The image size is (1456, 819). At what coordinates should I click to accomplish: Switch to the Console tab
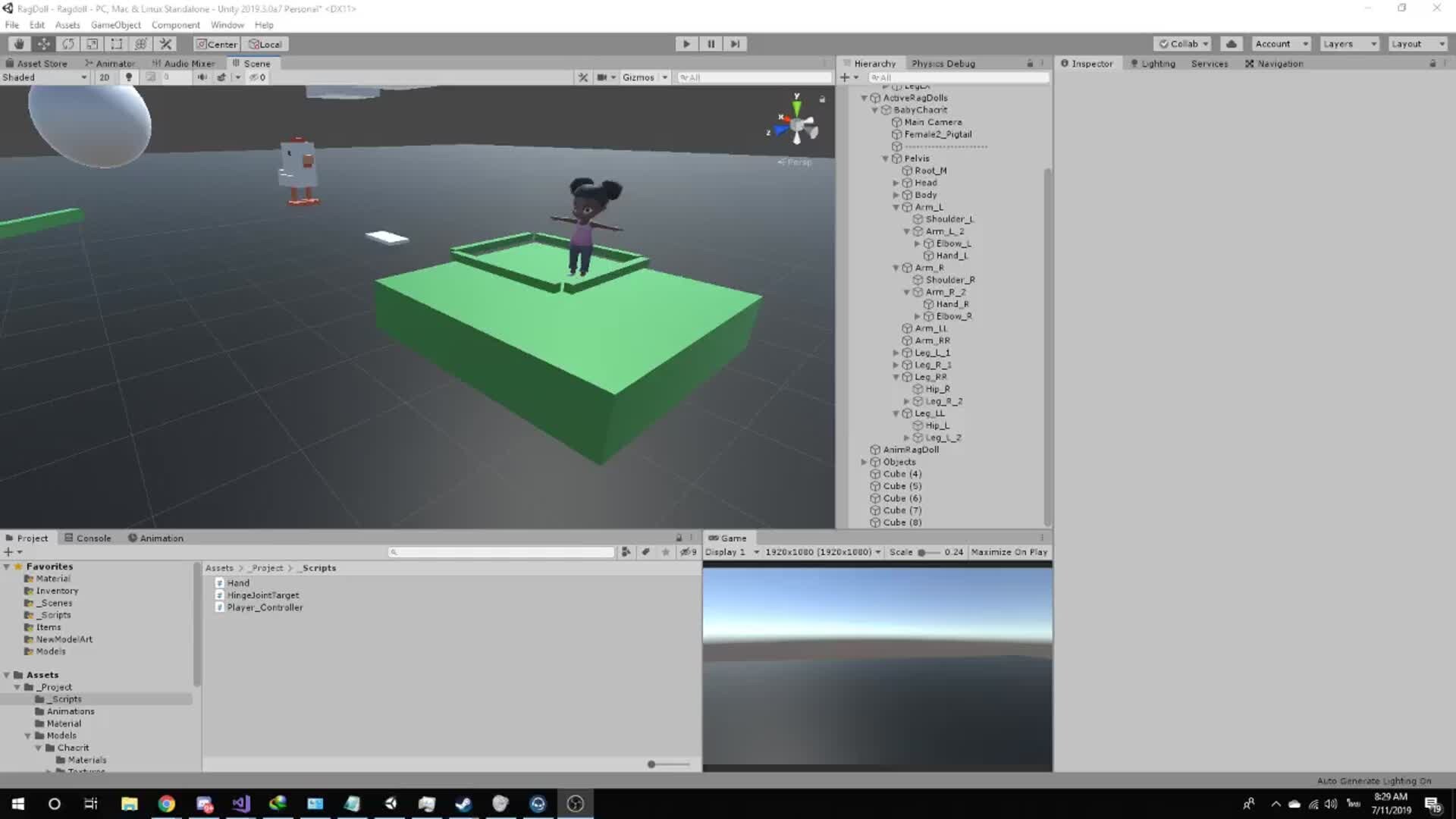click(x=88, y=538)
